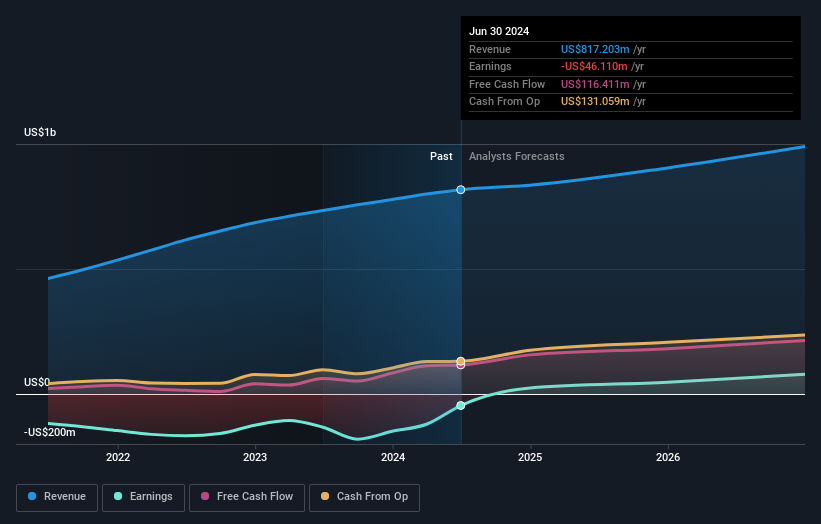The height and width of the screenshot is (524, 821).
Task: Click the US$817.203m revenue value in tooltip
Action: pyautogui.click(x=595, y=49)
